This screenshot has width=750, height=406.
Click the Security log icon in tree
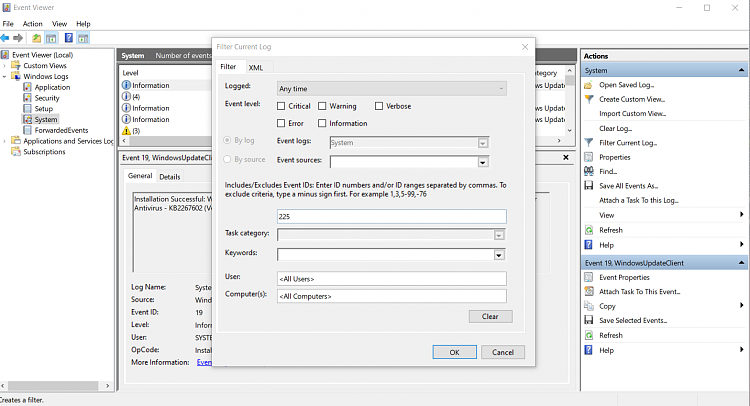coord(27,98)
